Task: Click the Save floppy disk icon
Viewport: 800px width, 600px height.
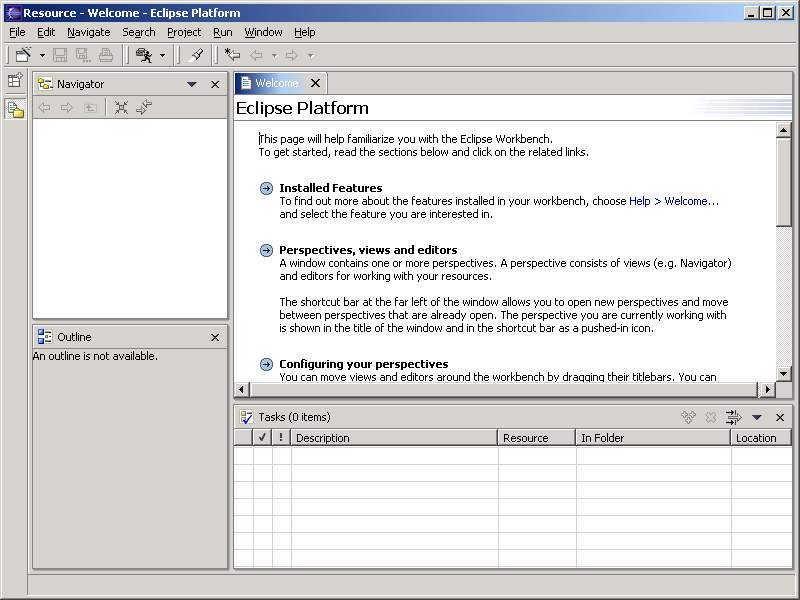Action: coord(60,55)
